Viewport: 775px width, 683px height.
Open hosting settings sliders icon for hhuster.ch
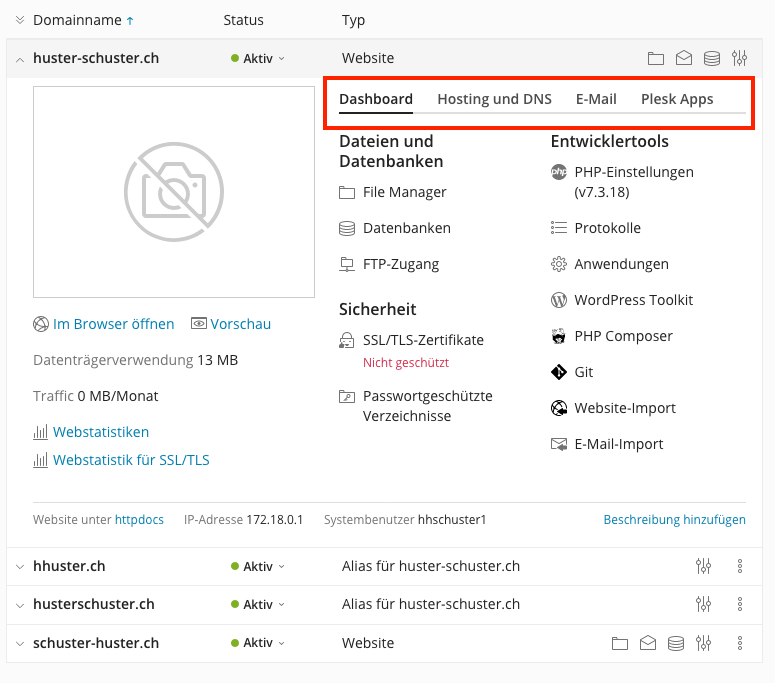point(703,567)
